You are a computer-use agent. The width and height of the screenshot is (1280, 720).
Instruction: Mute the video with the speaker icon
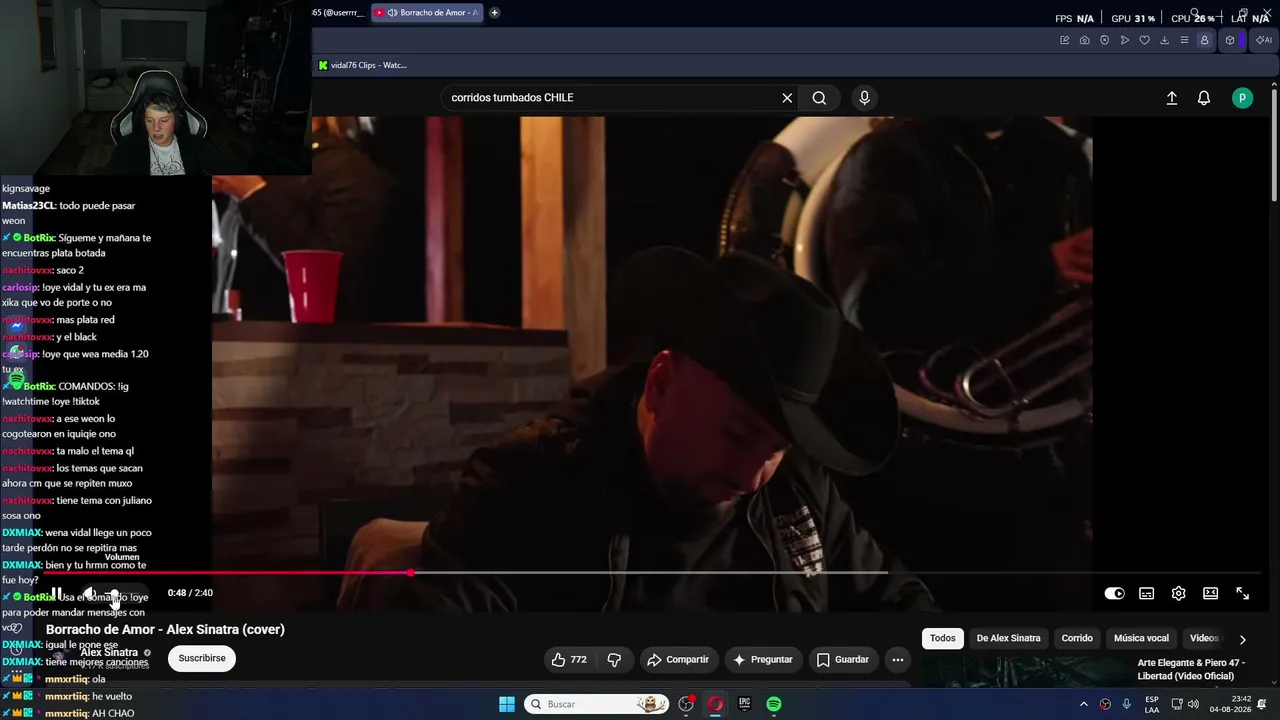(x=90, y=593)
